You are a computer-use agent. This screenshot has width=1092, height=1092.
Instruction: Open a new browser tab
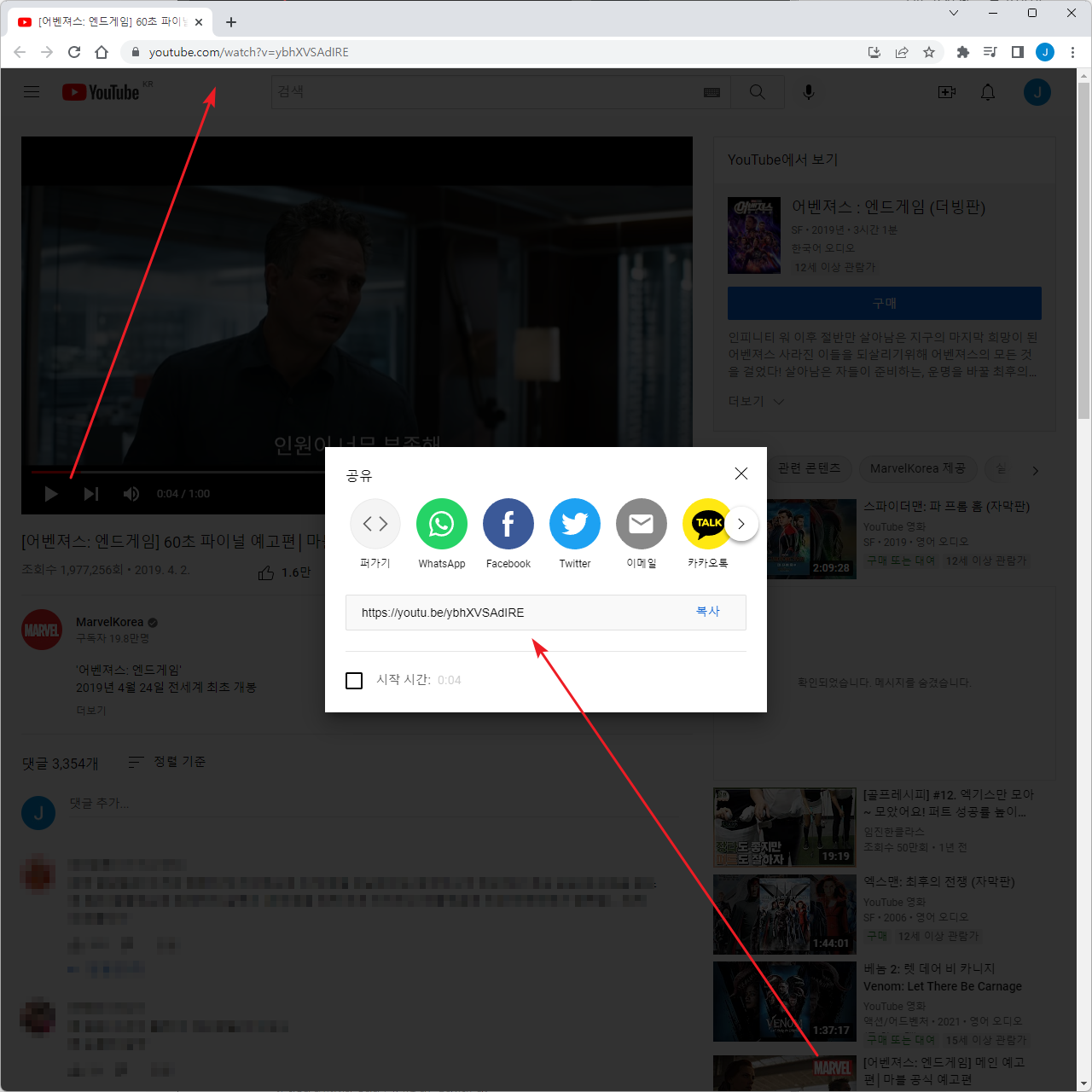(x=231, y=22)
